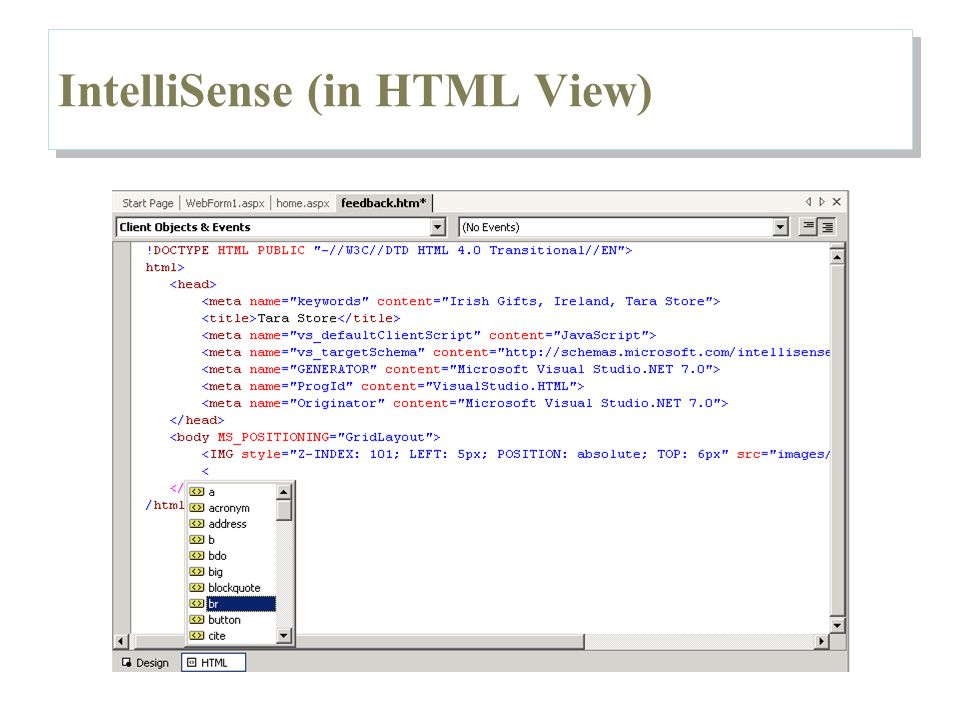
Task: Click the left of the two outline icons
Action: point(808,227)
